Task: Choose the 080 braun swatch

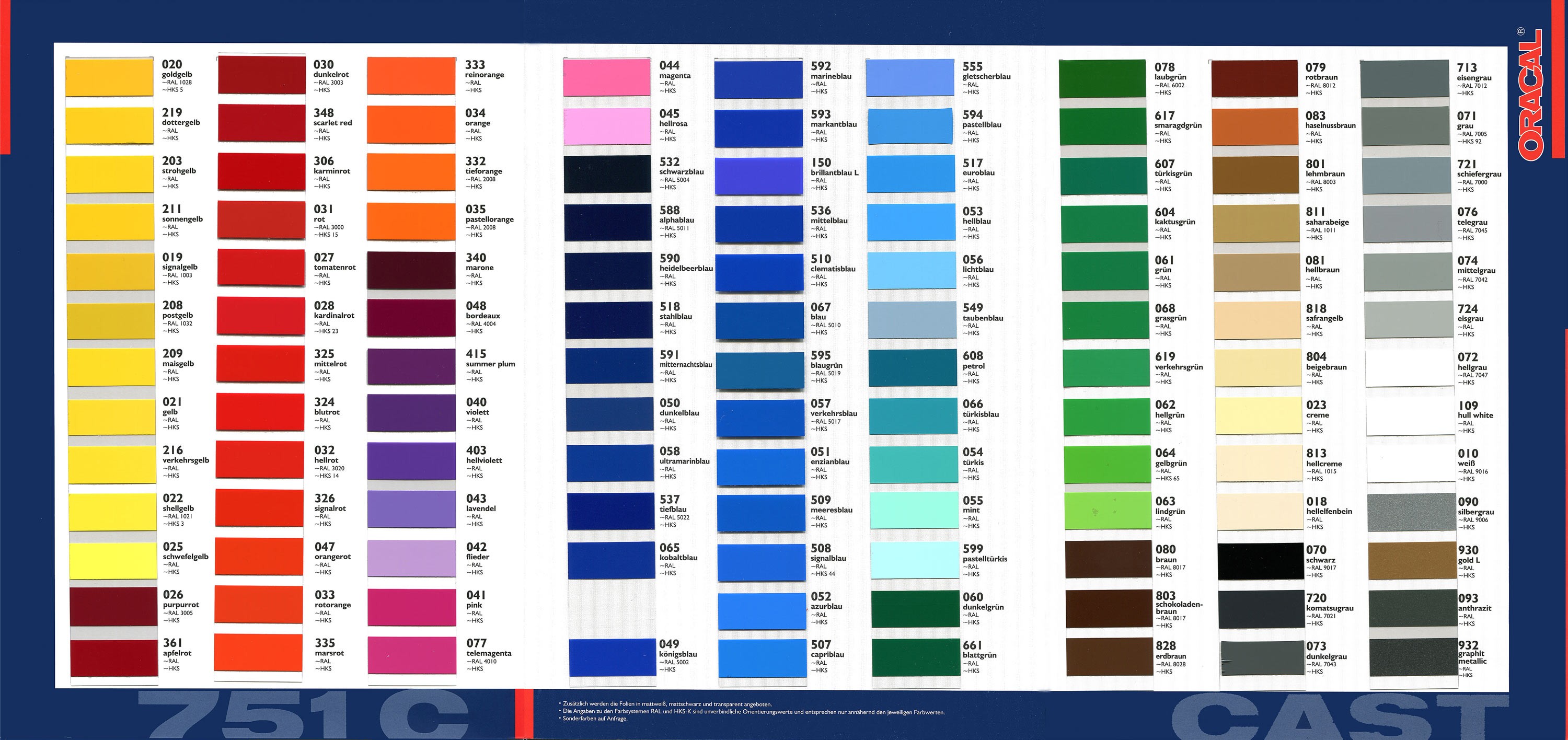Action: click(1109, 560)
